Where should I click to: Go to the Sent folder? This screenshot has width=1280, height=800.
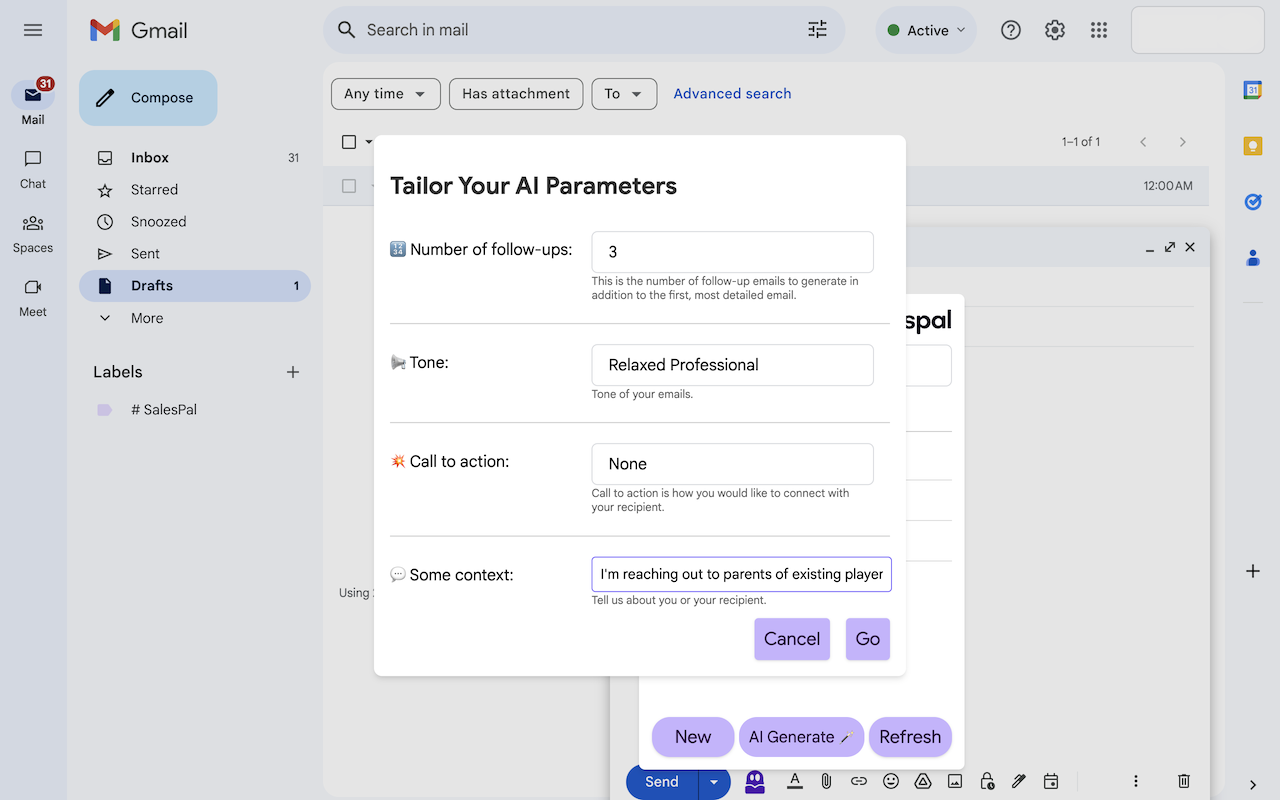(145, 254)
